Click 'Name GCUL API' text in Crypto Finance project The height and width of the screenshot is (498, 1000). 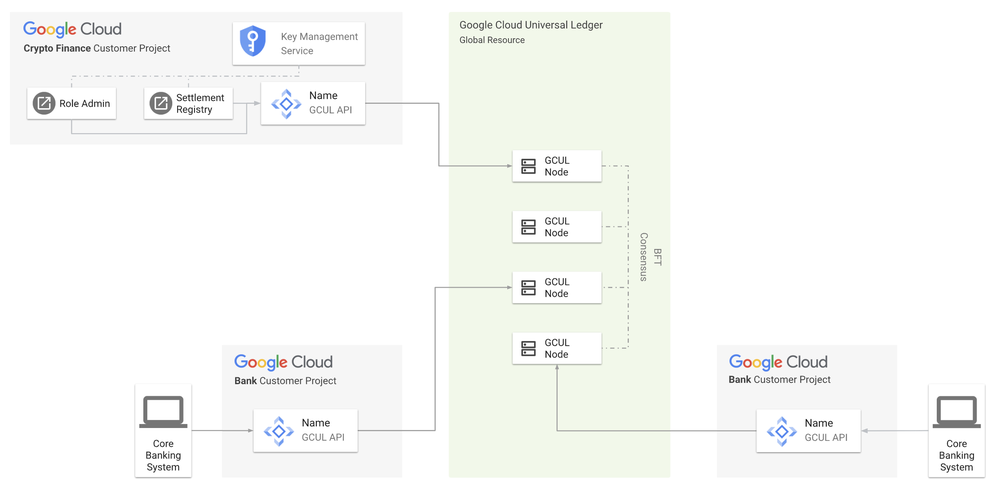tap(330, 102)
